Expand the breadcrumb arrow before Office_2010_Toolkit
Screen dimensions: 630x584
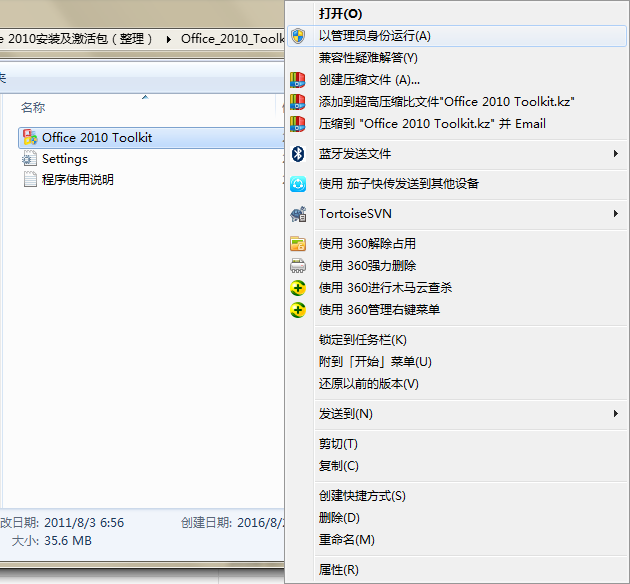tap(169, 39)
